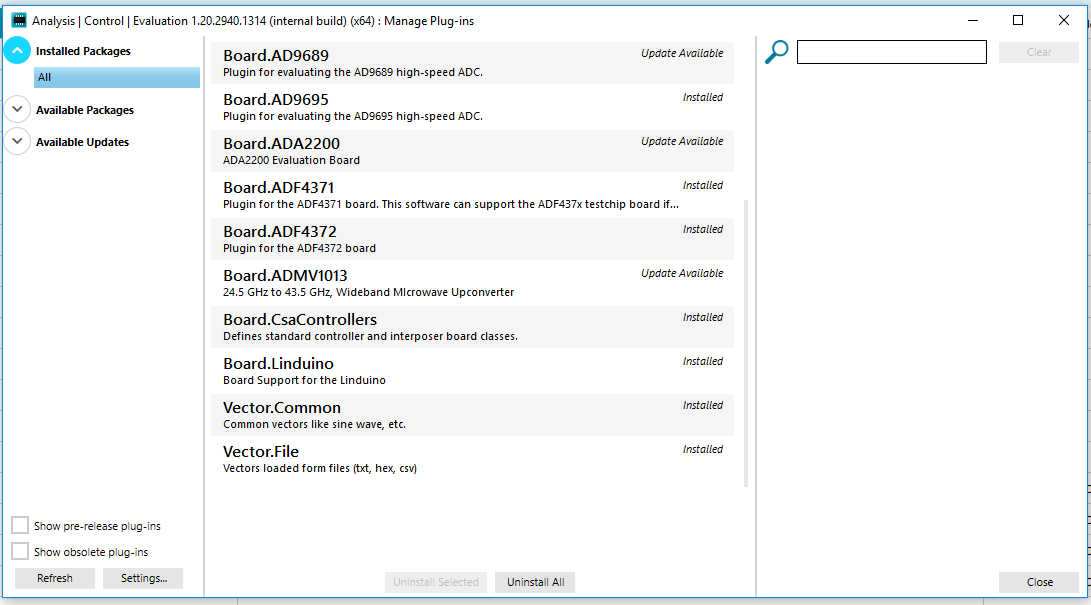Click 'Common vectors like sine wave' description
1091x605 pixels.
(314, 424)
